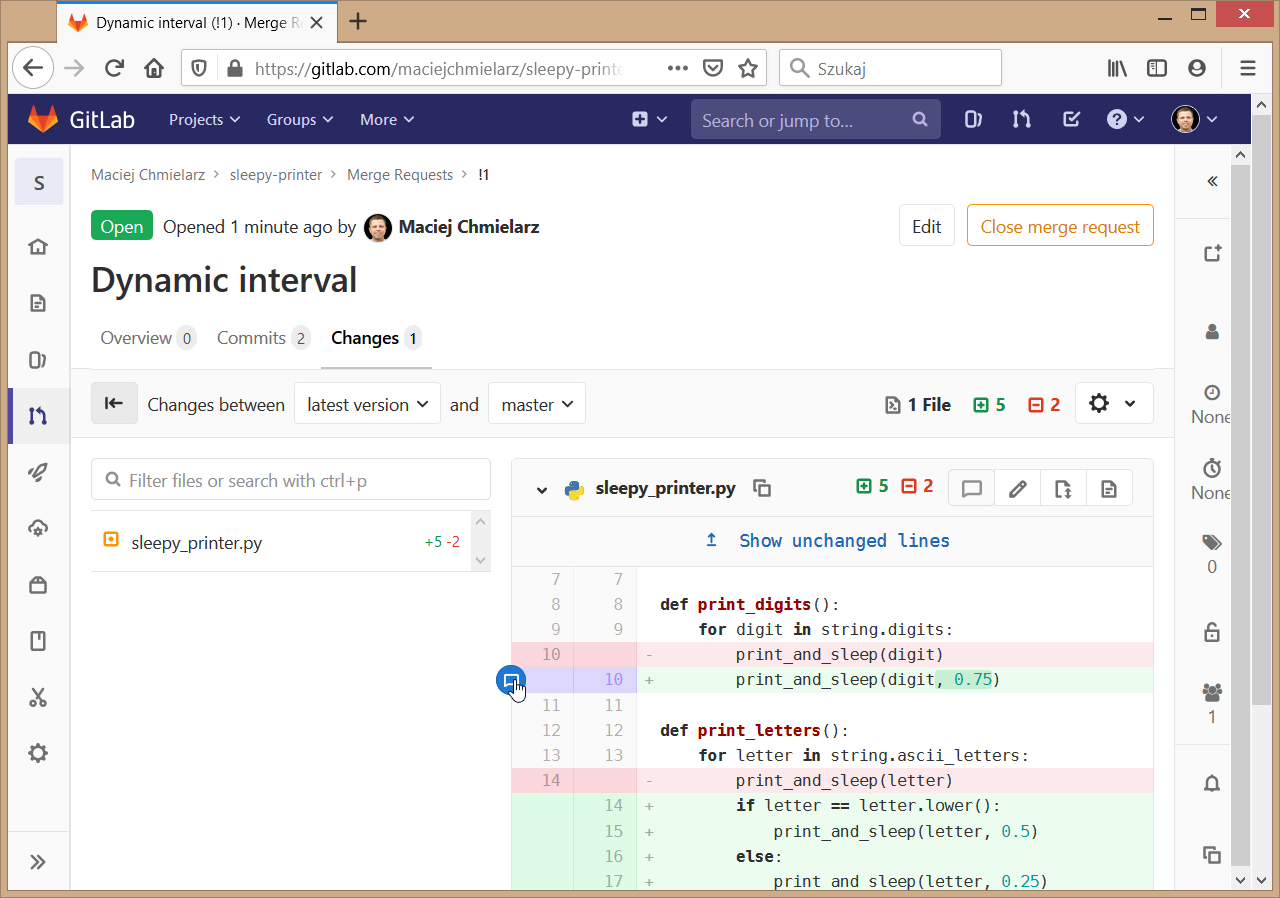Toggle comments for this file
Image resolution: width=1280 pixels, height=898 pixels.
(x=971, y=488)
